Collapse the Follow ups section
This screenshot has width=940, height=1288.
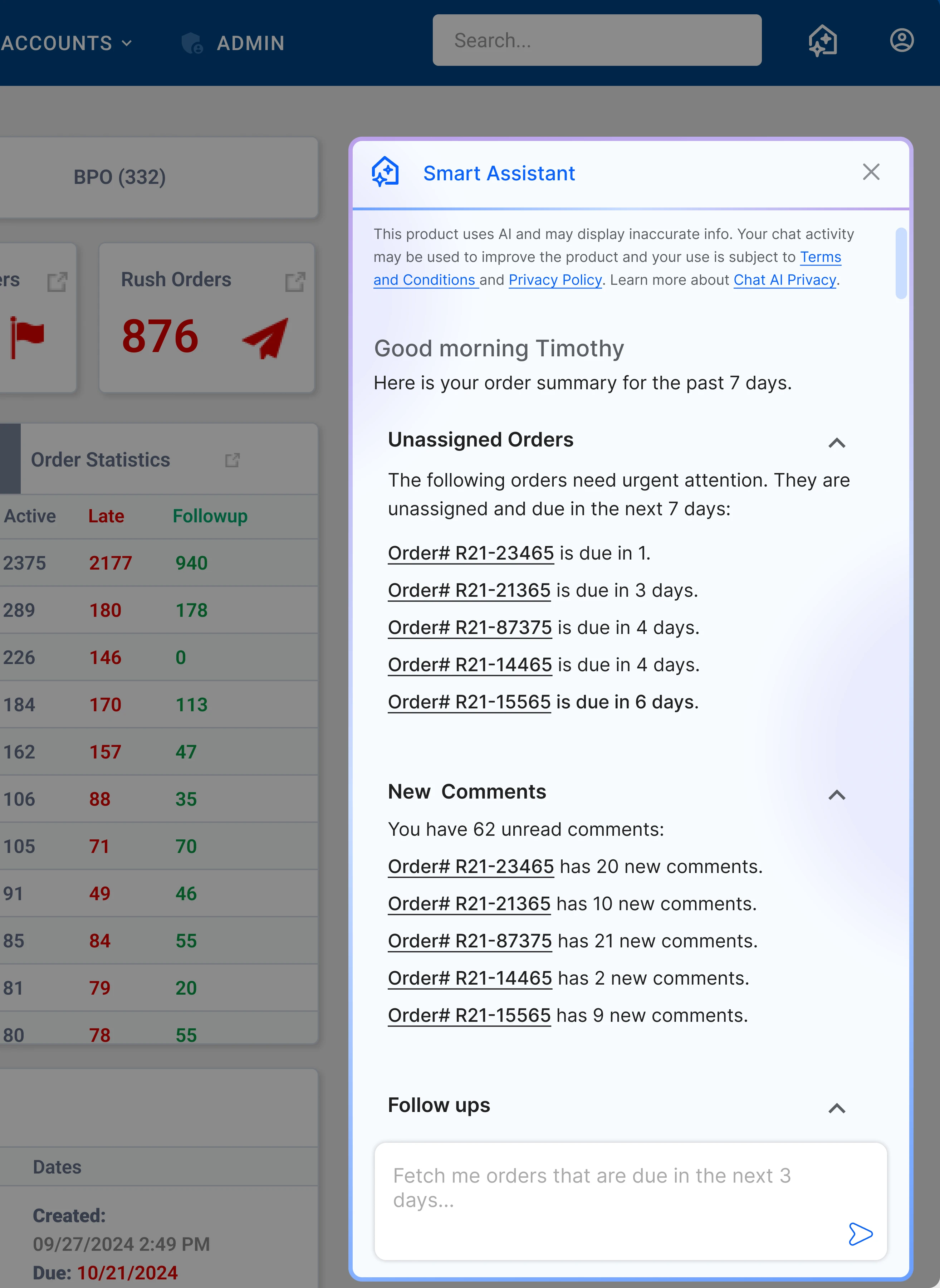(836, 1108)
